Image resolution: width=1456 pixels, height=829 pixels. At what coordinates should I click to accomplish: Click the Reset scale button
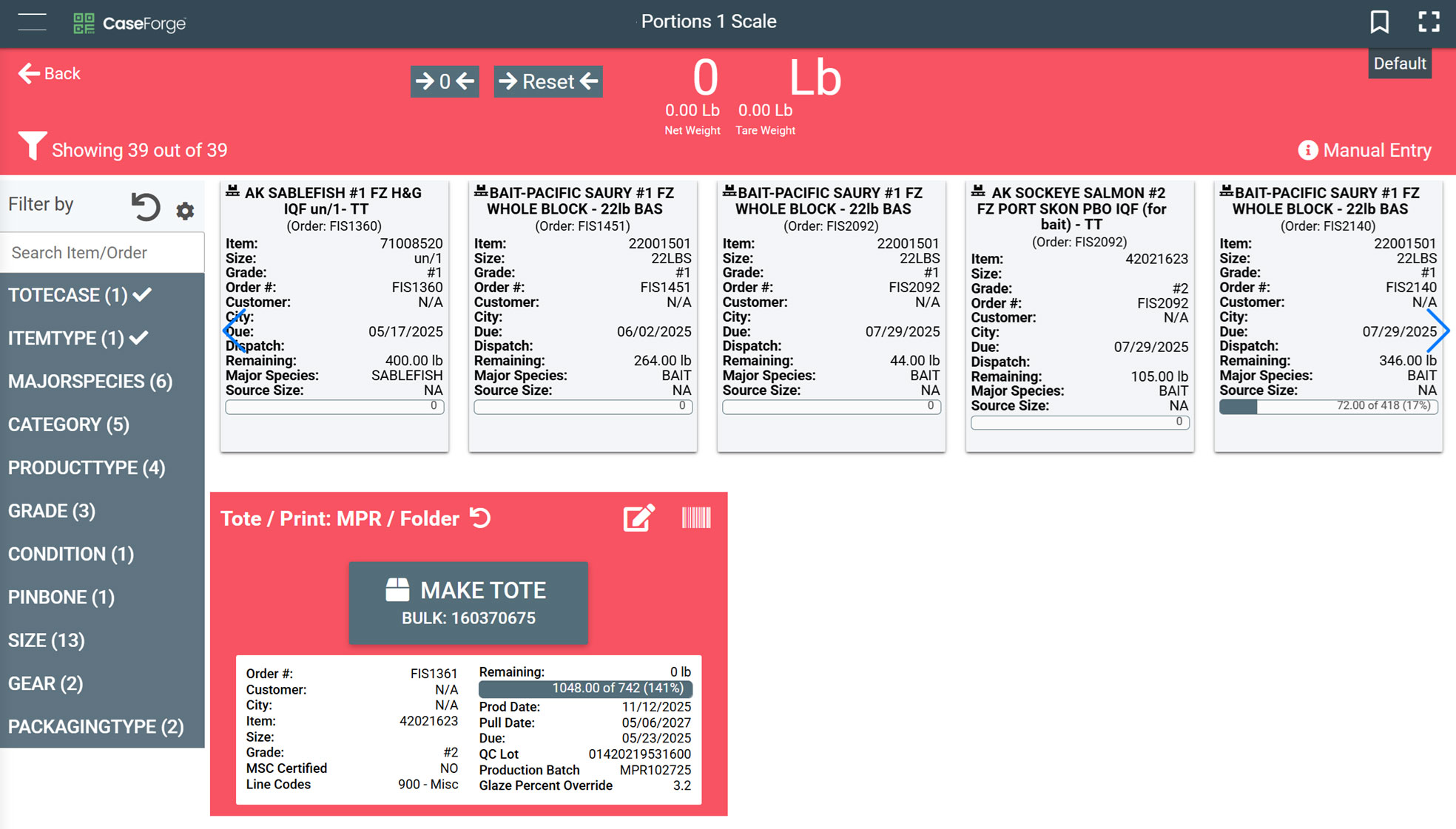click(547, 81)
